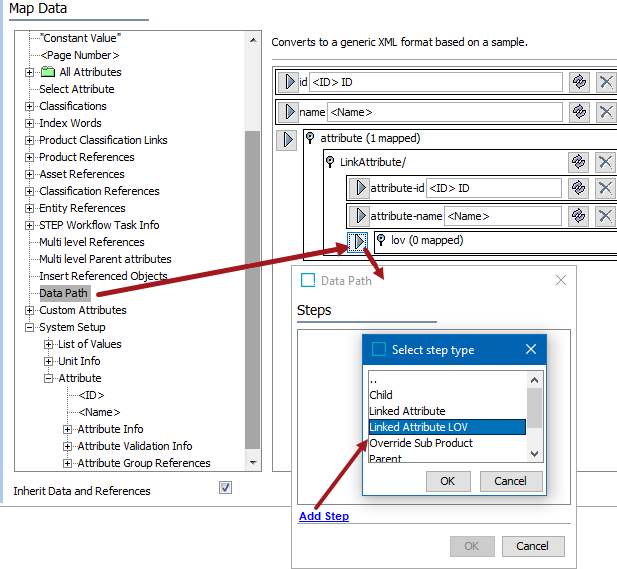Image resolution: width=617 pixels, height=569 pixels.
Task: Click the map arrow button for id row
Action: pyautogui.click(x=289, y=82)
